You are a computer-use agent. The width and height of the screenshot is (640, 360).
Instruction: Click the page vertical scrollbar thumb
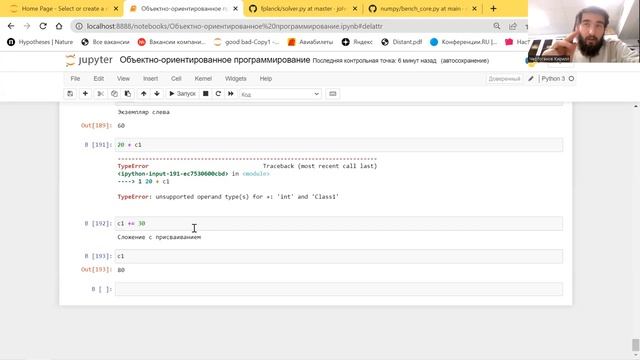click(x=636, y=344)
